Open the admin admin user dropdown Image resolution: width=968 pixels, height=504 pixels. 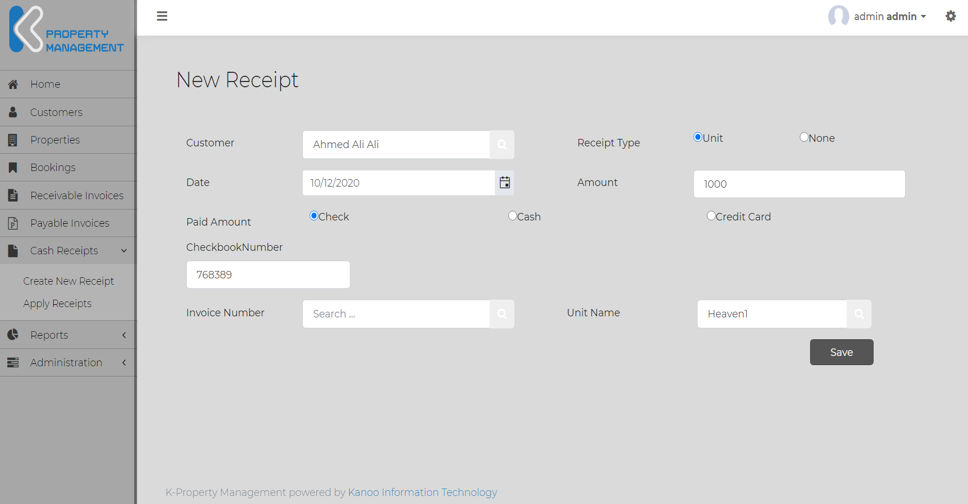click(x=890, y=17)
